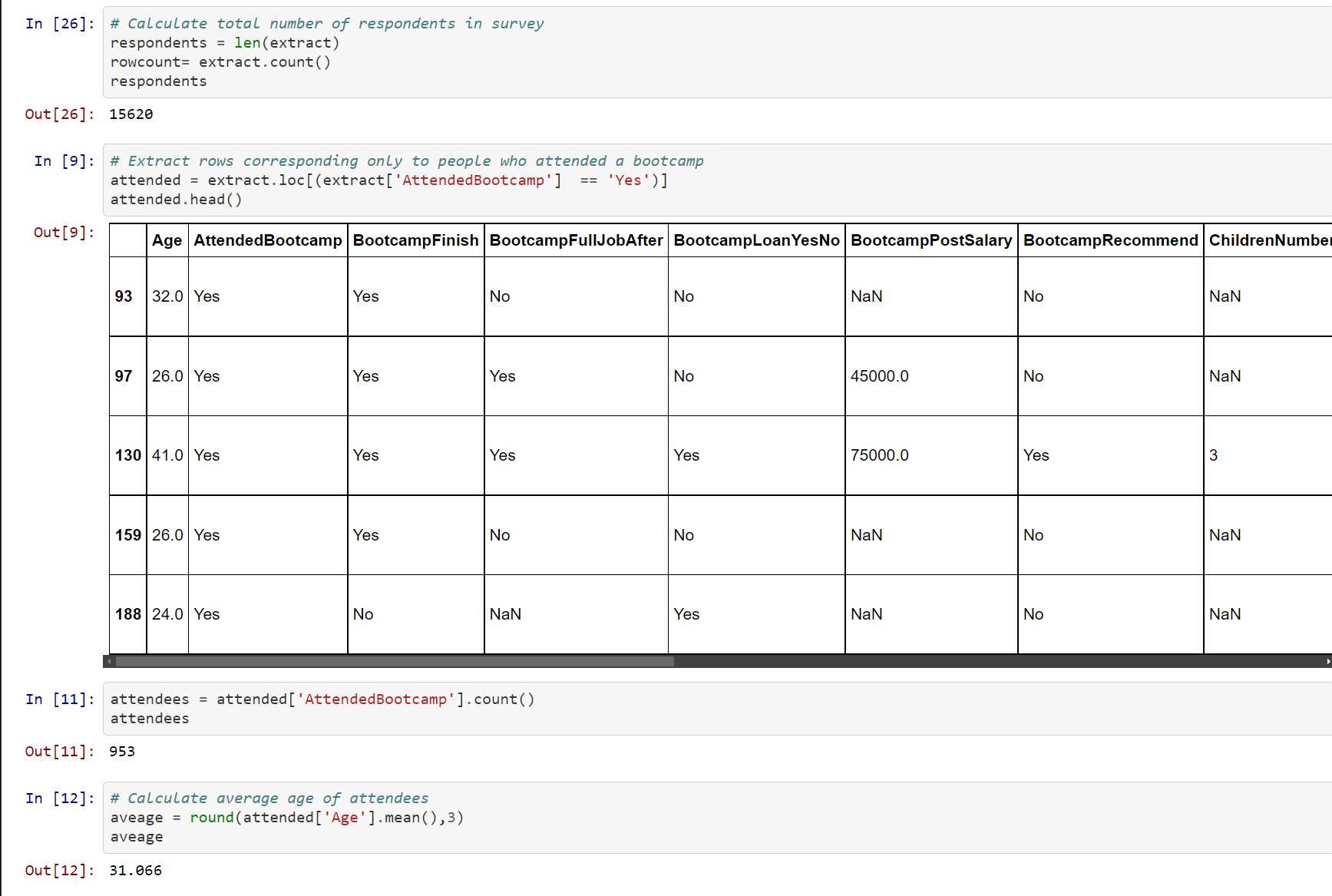Select the Age column header

tap(167, 240)
